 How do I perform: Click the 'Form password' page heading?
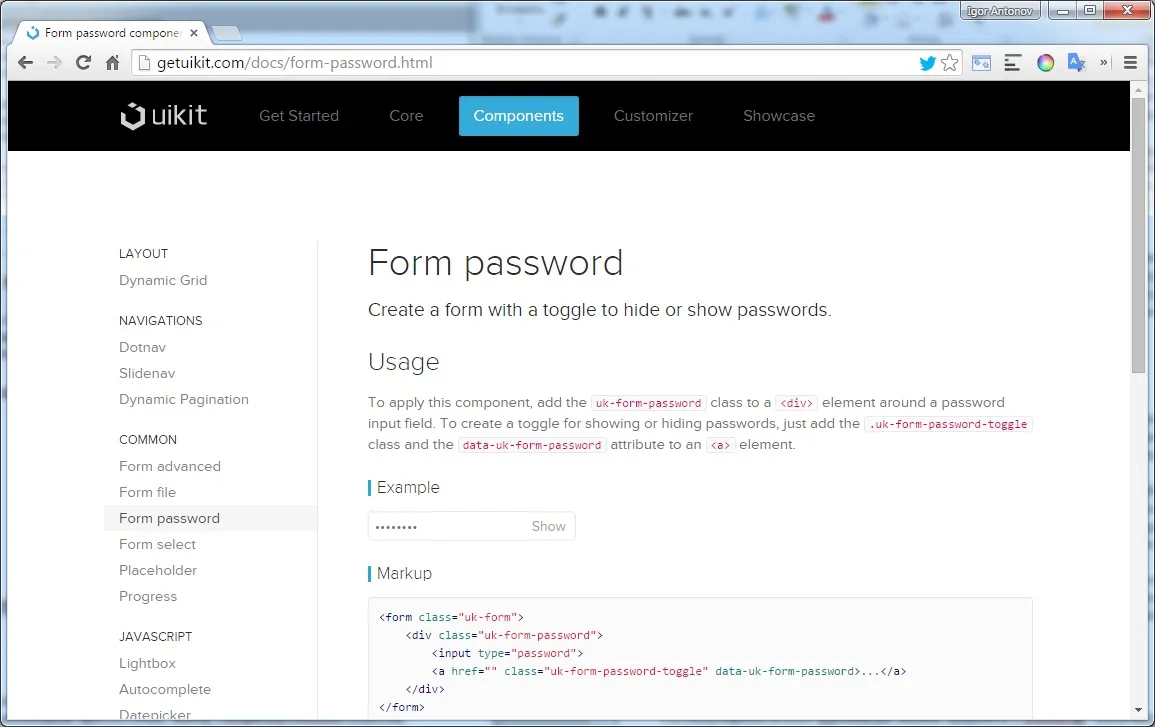pos(496,263)
